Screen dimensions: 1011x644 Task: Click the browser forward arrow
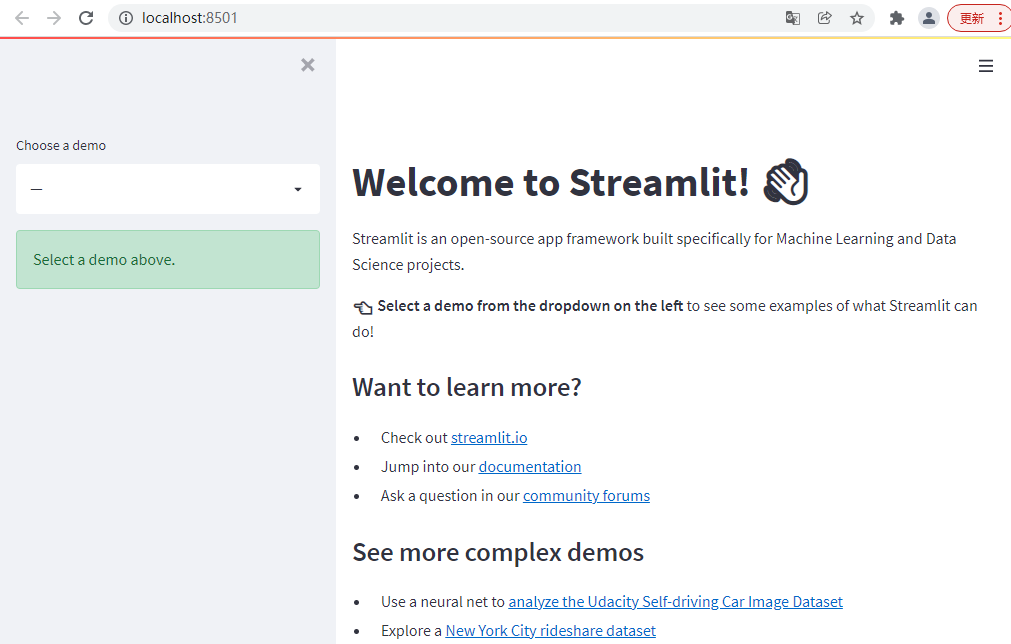54,18
